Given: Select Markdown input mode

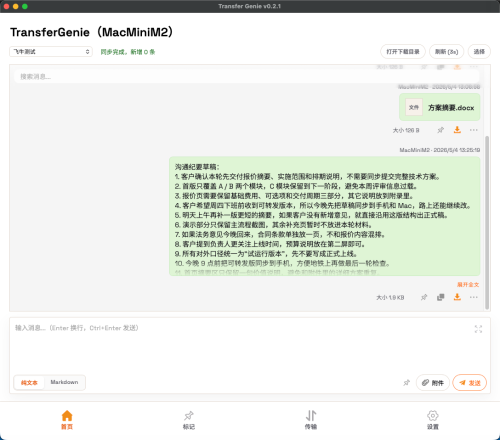Looking at the screenshot, I should pos(64,382).
